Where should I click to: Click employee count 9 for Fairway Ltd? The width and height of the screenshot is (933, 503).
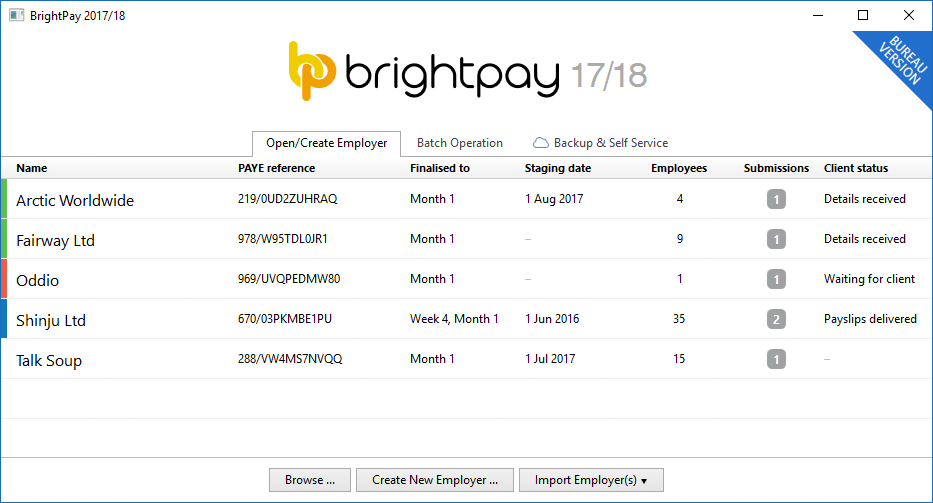(680, 239)
